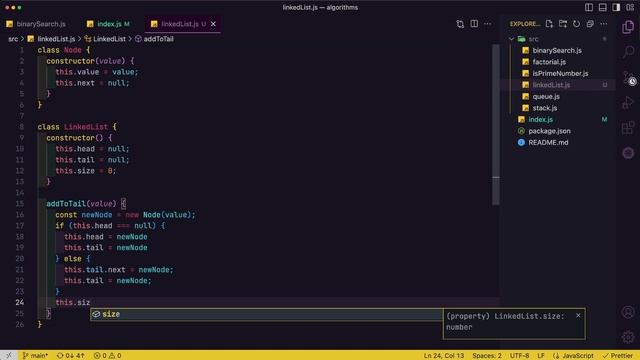This screenshot has height=360, width=640.
Task: Open Explorer views and more actions menu
Action: (604, 24)
